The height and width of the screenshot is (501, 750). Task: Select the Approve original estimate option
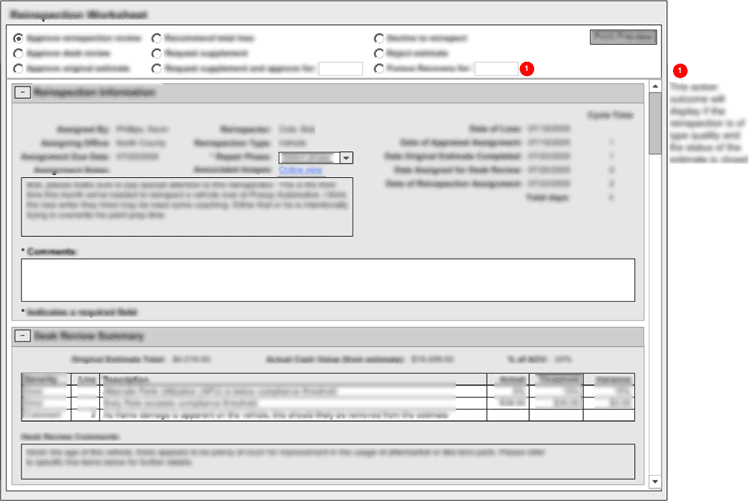[19, 69]
